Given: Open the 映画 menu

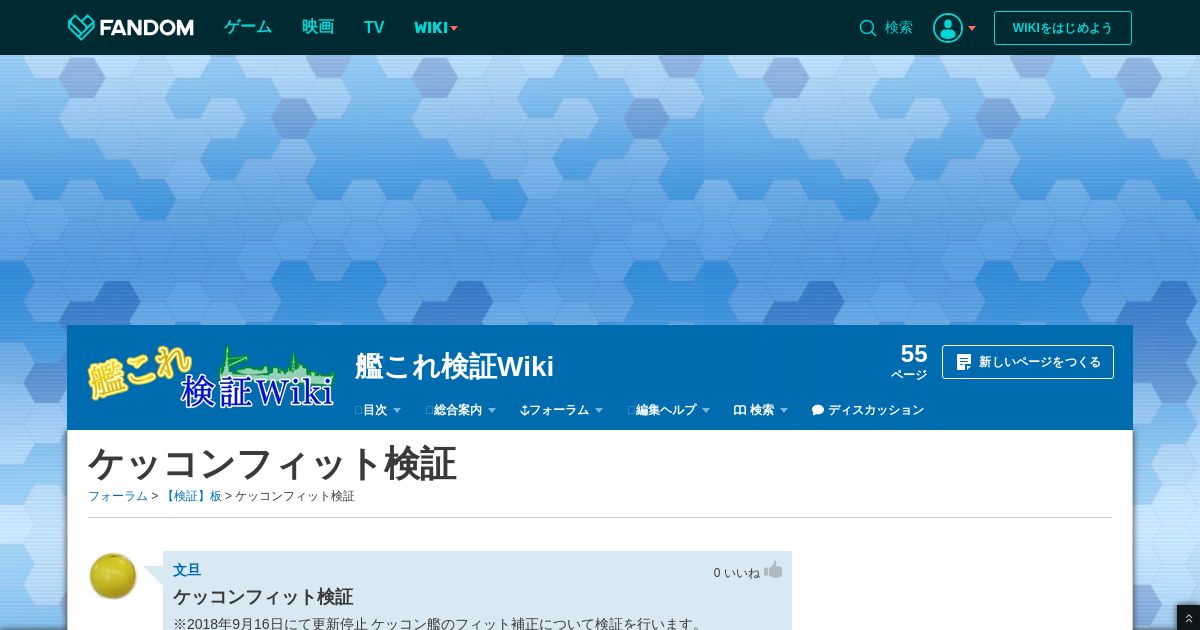Looking at the screenshot, I should click(318, 27).
